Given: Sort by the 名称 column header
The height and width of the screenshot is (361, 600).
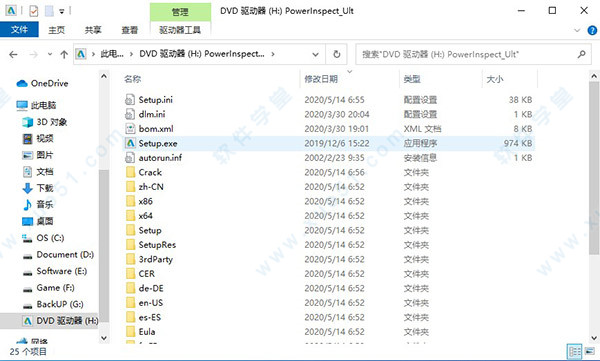Looking at the screenshot, I should 133,79.
